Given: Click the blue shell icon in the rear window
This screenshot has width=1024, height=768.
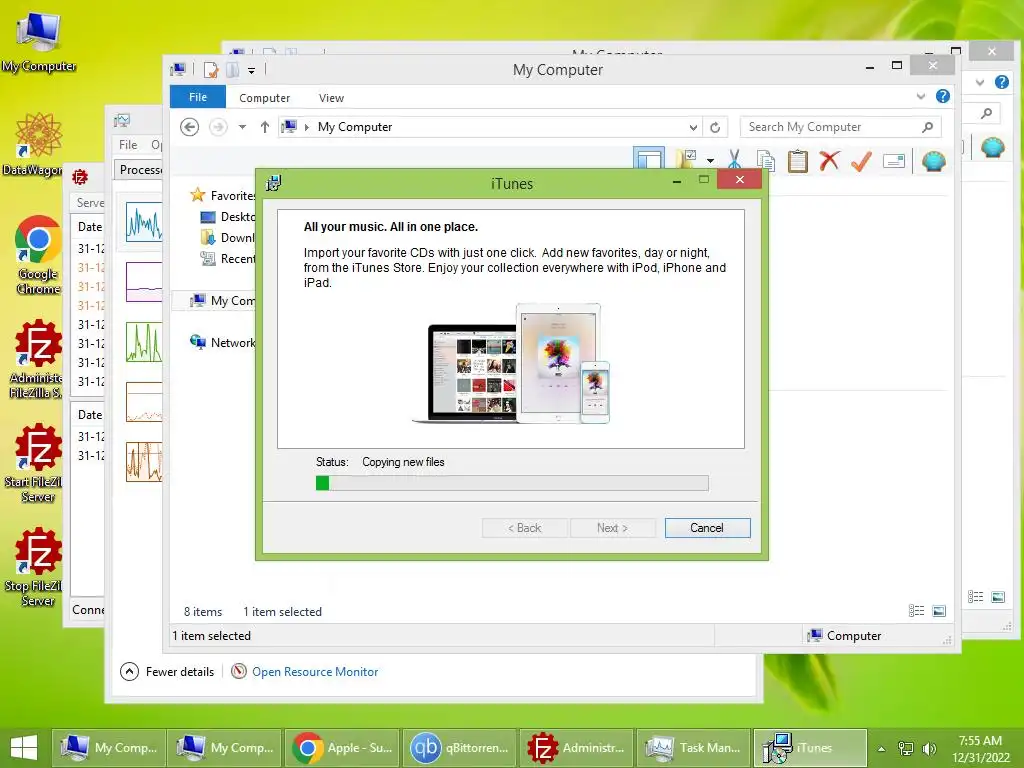Looking at the screenshot, I should tap(993, 147).
